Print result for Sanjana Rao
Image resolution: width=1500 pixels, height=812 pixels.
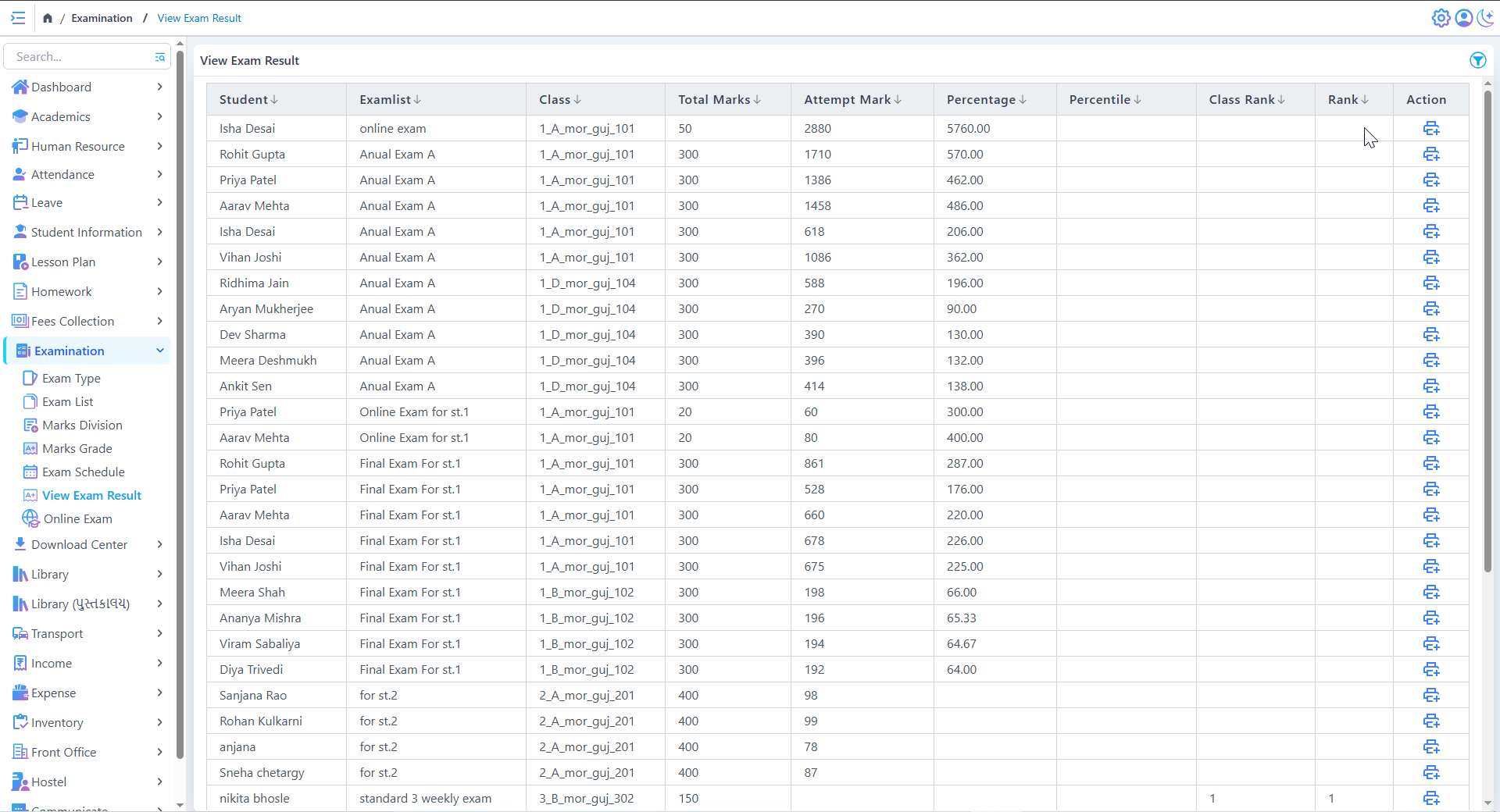pyautogui.click(x=1430, y=695)
